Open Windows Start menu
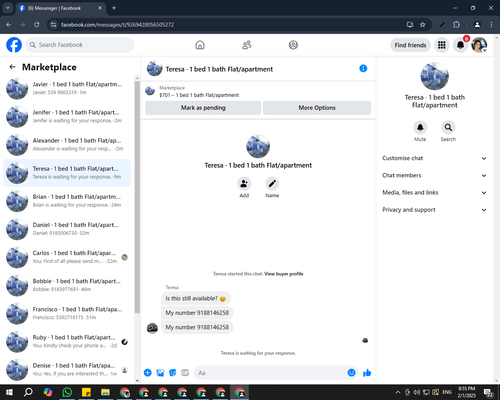Viewport: 500px width, 400px height. (9, 392)
